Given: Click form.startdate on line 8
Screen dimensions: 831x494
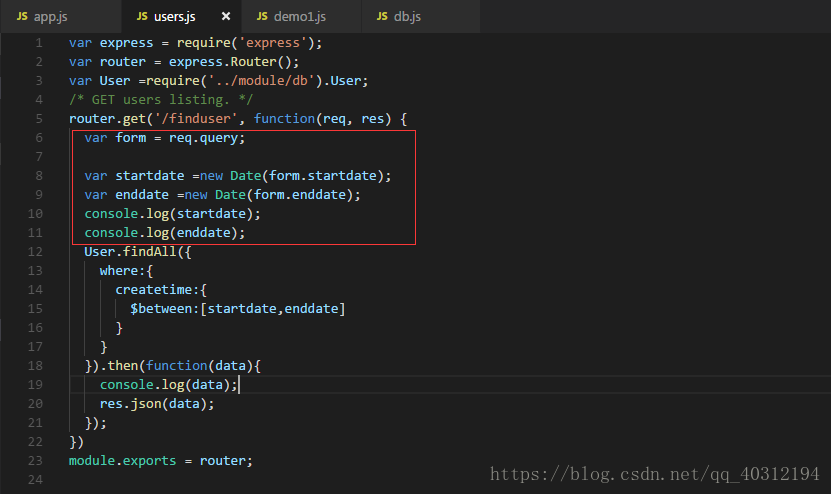Looking at the screenshot, I should click(x=322, y=175).
